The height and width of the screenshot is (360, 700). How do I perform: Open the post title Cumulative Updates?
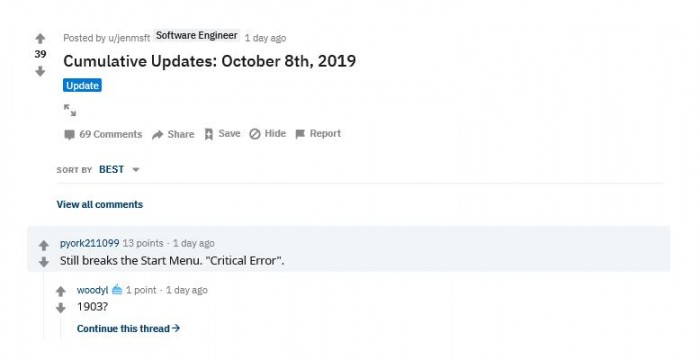(x=209, y=61)
